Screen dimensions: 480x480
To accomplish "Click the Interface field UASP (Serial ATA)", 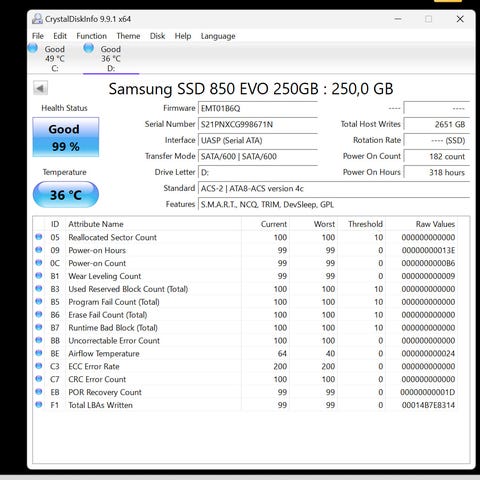I will click(x=258, y=140).
